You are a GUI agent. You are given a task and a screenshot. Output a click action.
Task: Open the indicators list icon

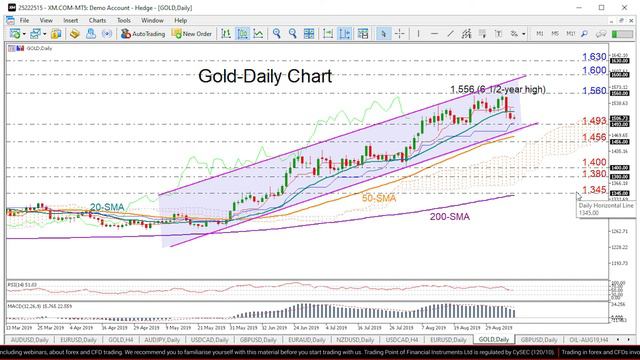click(x=363, y=34)
